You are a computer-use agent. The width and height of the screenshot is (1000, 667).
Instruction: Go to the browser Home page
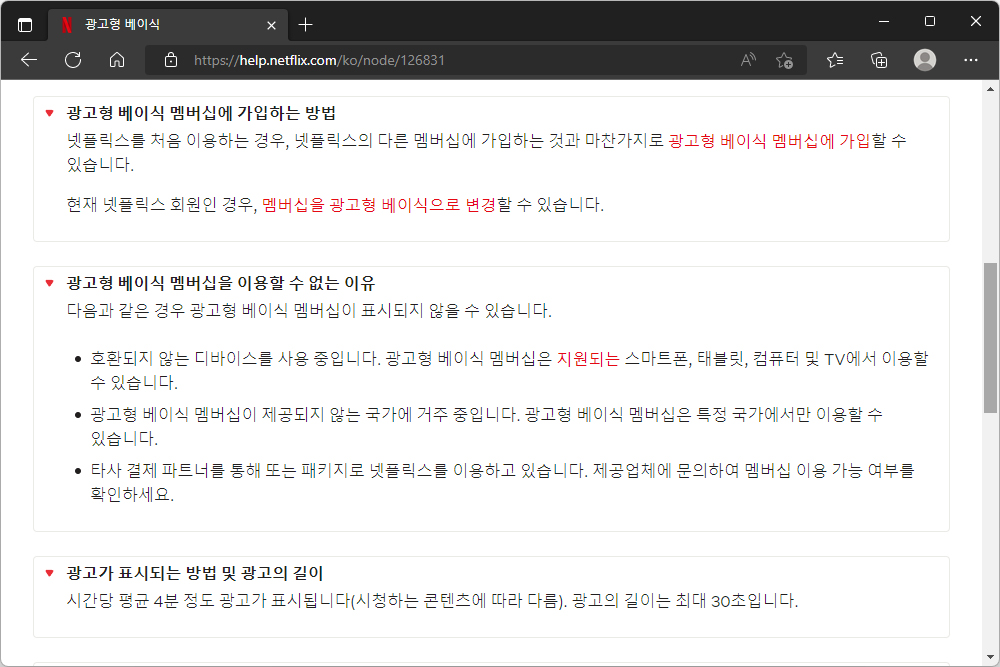[x=117, y=60]
